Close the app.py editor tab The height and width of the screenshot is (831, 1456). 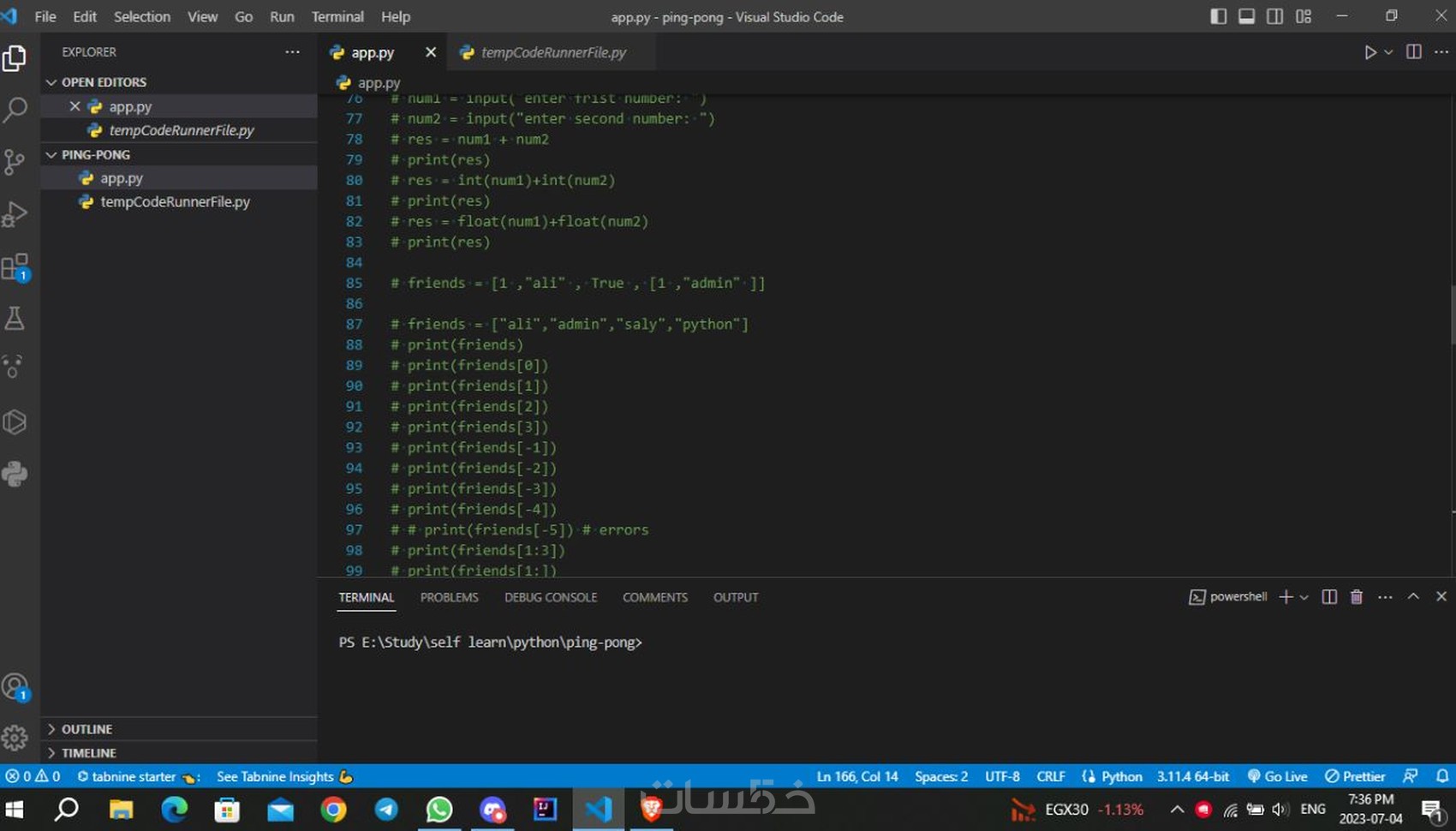coord(431,52)
